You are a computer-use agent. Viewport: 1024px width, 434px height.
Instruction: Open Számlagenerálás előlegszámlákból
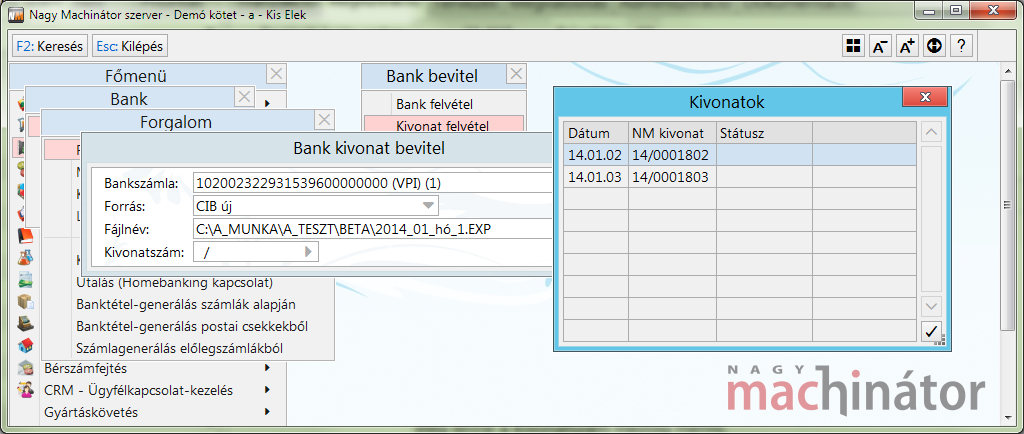point(180,348)
